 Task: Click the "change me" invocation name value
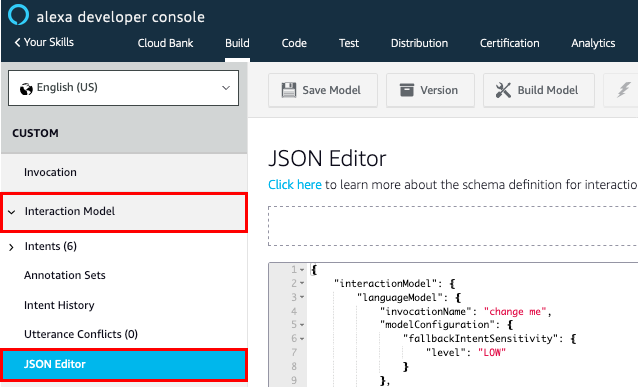(515, 312)
